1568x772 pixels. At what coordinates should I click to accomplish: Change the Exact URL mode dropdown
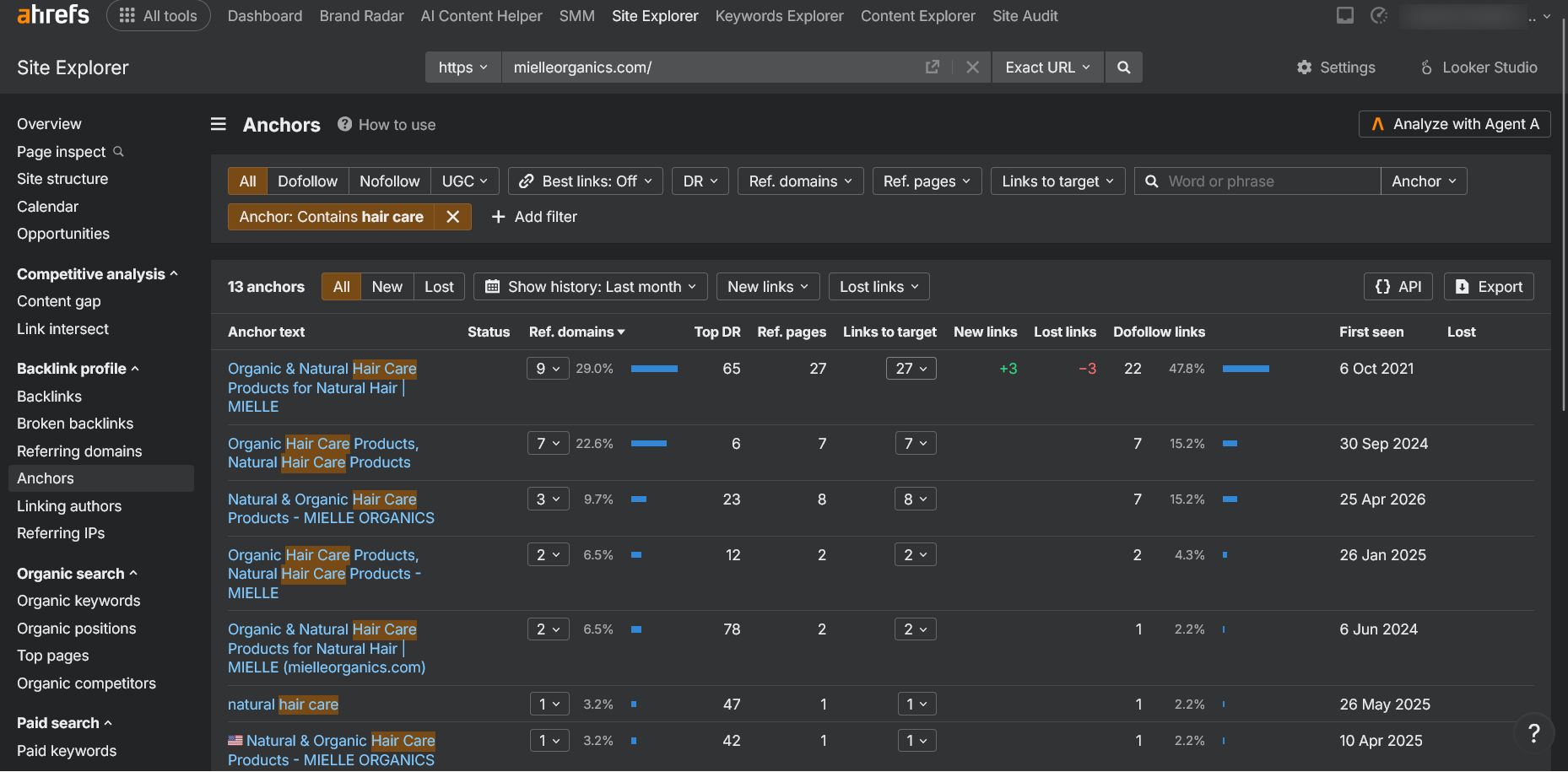point(1047,67)
